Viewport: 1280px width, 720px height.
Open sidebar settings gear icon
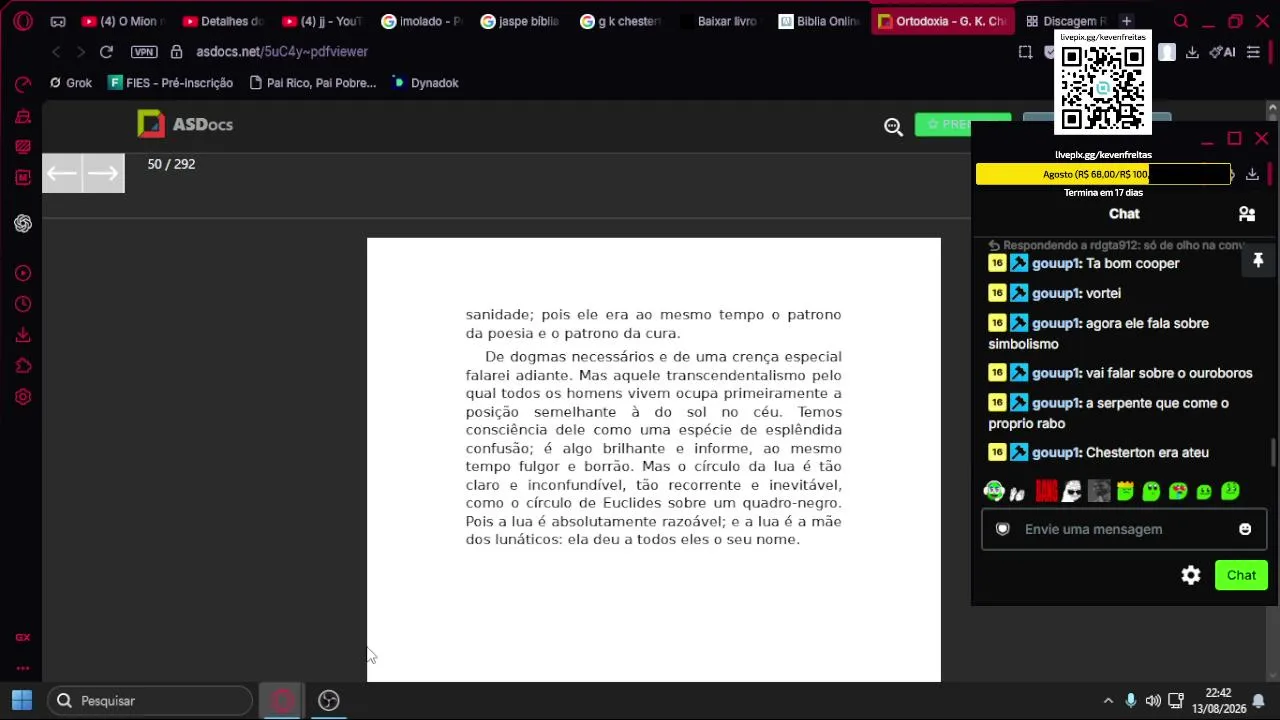click(x=23, y=397)
